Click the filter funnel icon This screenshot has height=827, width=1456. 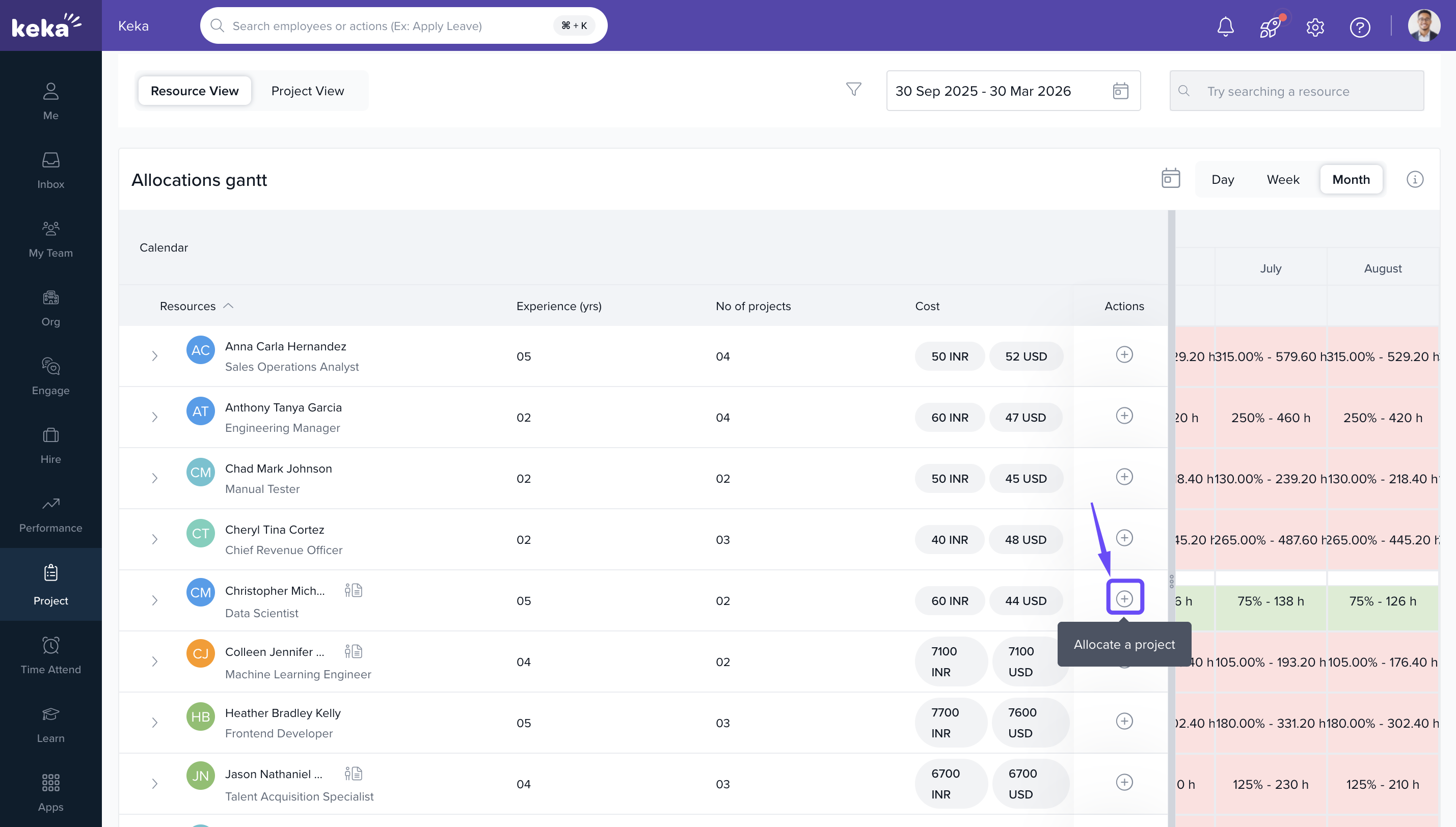(x=853, y=90)
